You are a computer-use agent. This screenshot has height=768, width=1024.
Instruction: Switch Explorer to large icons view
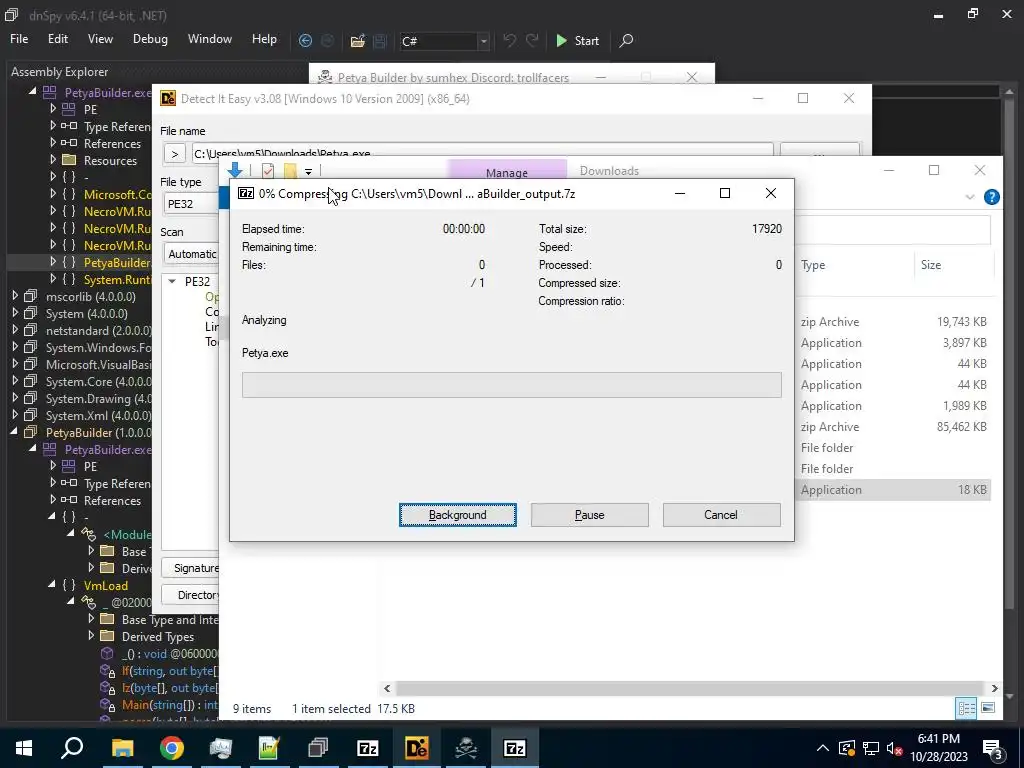click(x=988, y=709)
